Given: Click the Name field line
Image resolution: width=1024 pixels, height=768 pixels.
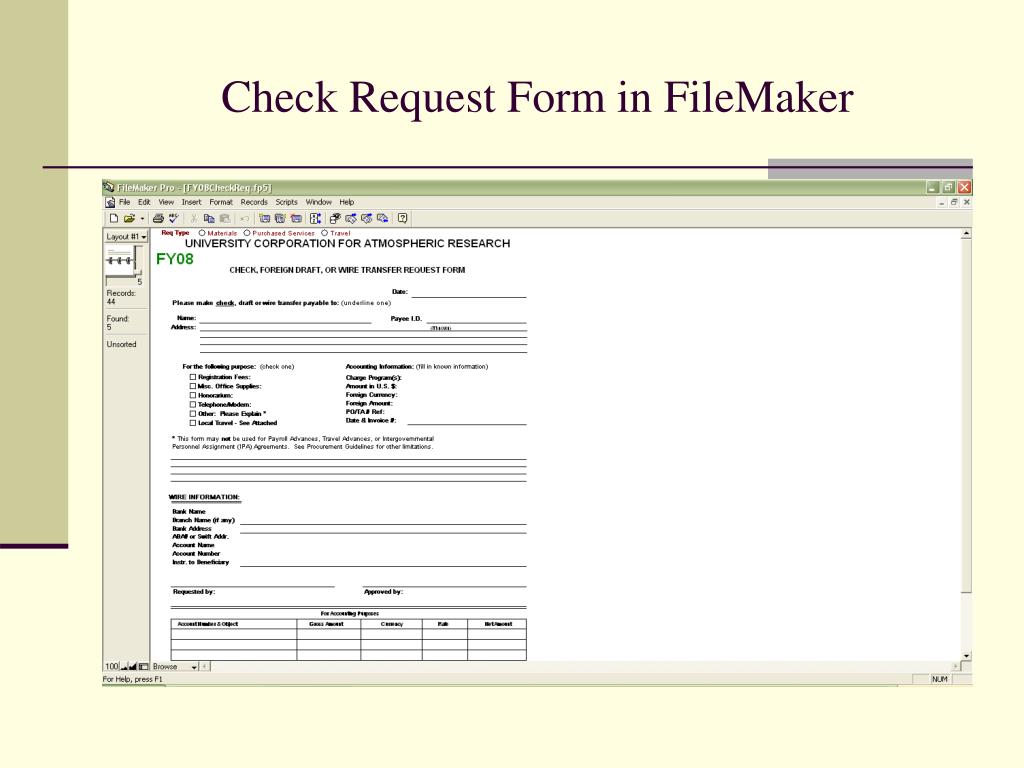Looking at the screenshot, I should [285, 318].
